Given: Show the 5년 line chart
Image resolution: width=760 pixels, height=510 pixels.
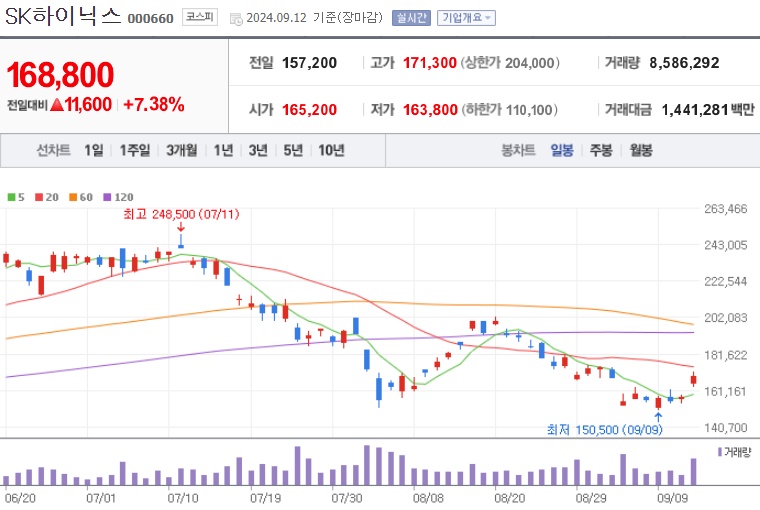Looking at the screenshot, I should pyautogui.click(x=293, y=150).
